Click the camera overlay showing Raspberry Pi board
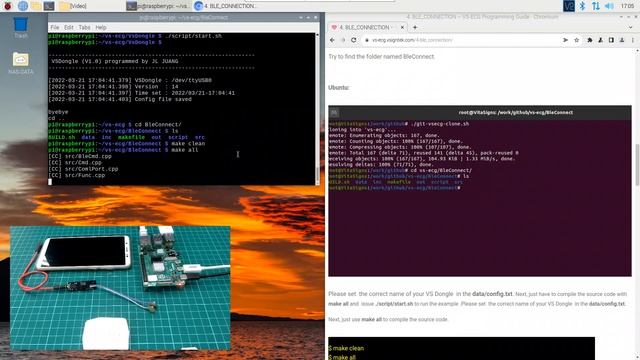The image size is (640, 360). [x=120, y=288]
